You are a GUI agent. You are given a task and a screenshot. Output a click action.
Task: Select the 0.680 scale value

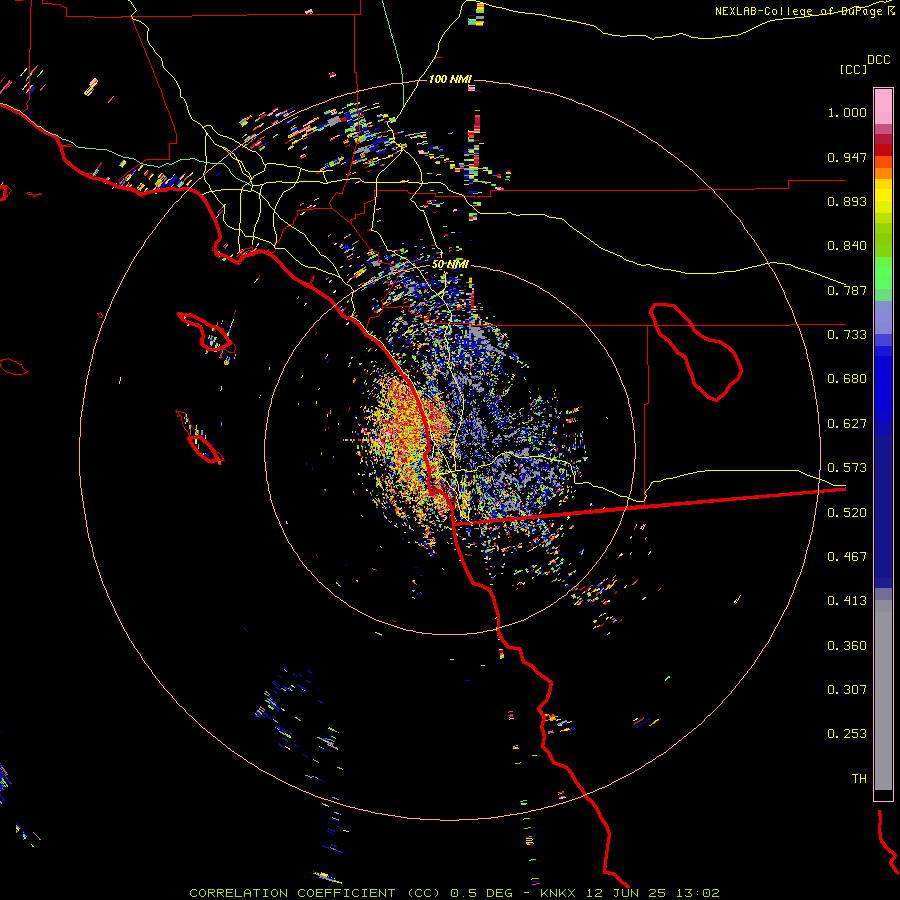pyautogui.click(x=847, y=379)
